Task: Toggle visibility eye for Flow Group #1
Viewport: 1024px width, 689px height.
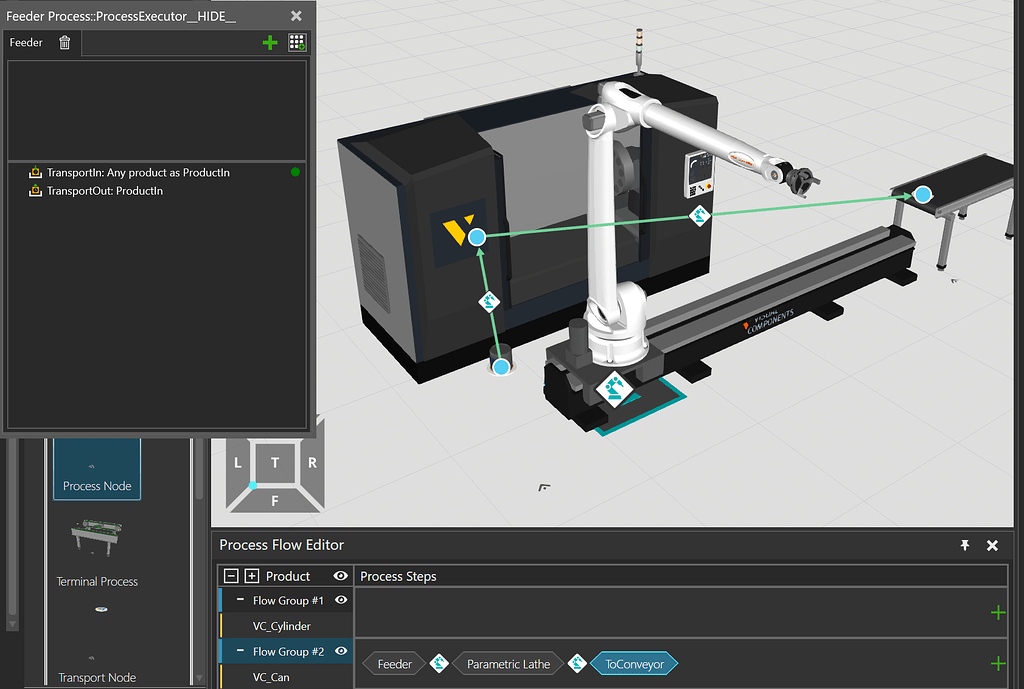Action: click(340, 601)
